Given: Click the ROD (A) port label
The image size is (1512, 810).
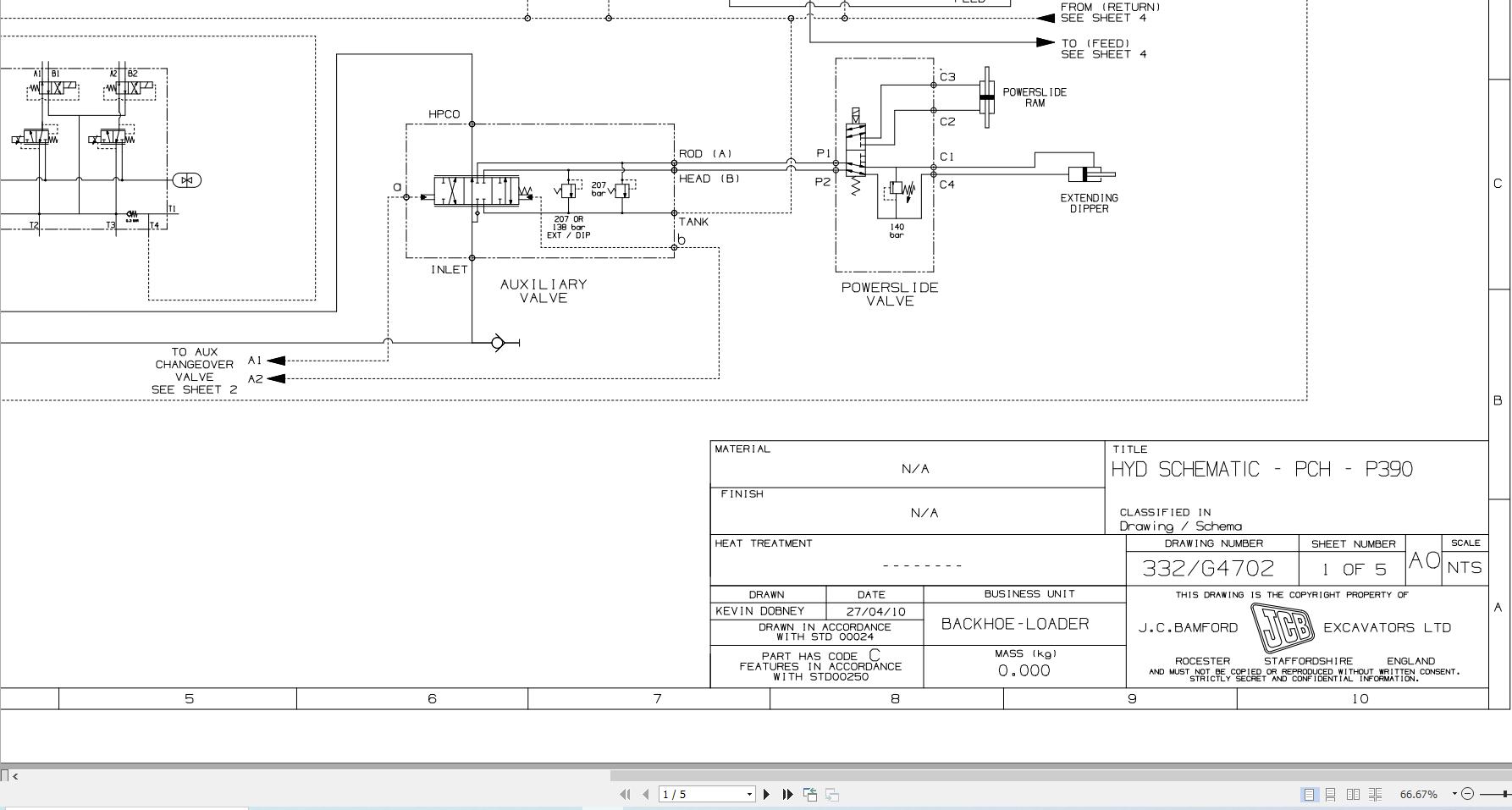Looking at the screenshot, I should [x=705, y=153].
